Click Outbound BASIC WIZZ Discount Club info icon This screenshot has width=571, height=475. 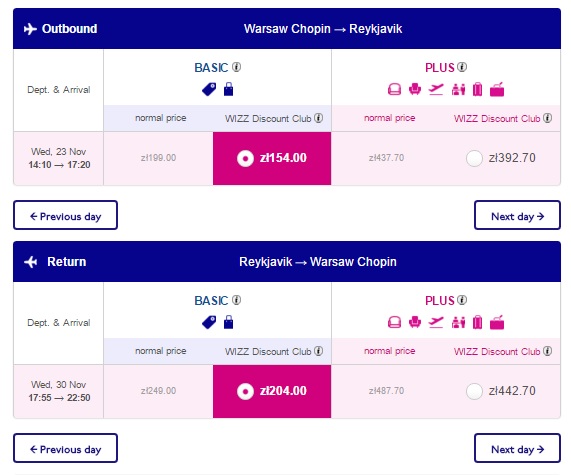coord(319,118)
